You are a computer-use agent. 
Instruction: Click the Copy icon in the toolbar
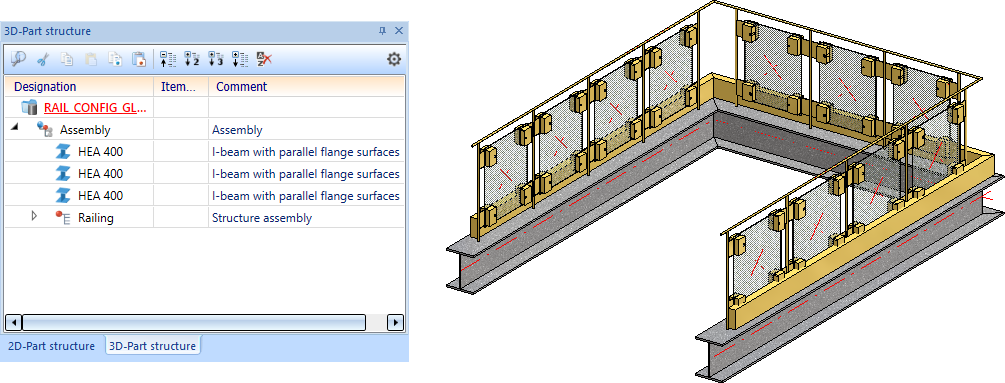67,60
